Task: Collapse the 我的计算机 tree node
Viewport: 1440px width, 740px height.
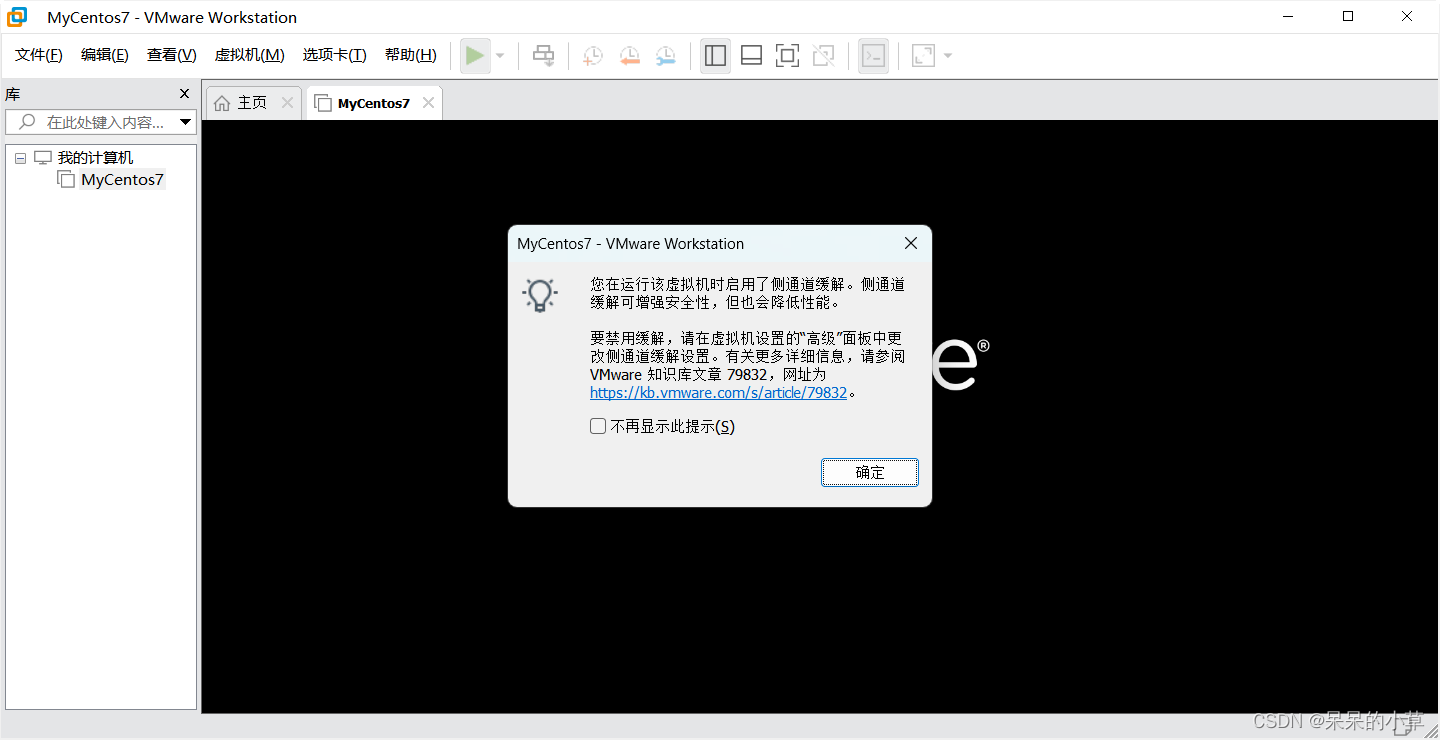Action: point(20,157)
